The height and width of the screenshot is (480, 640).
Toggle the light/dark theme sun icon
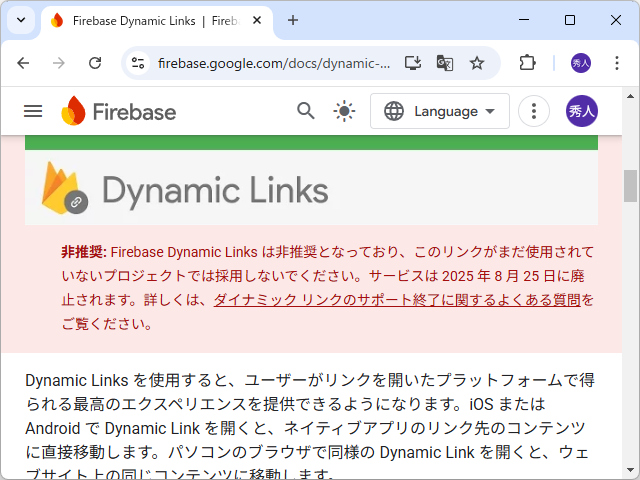coord(344,111)
